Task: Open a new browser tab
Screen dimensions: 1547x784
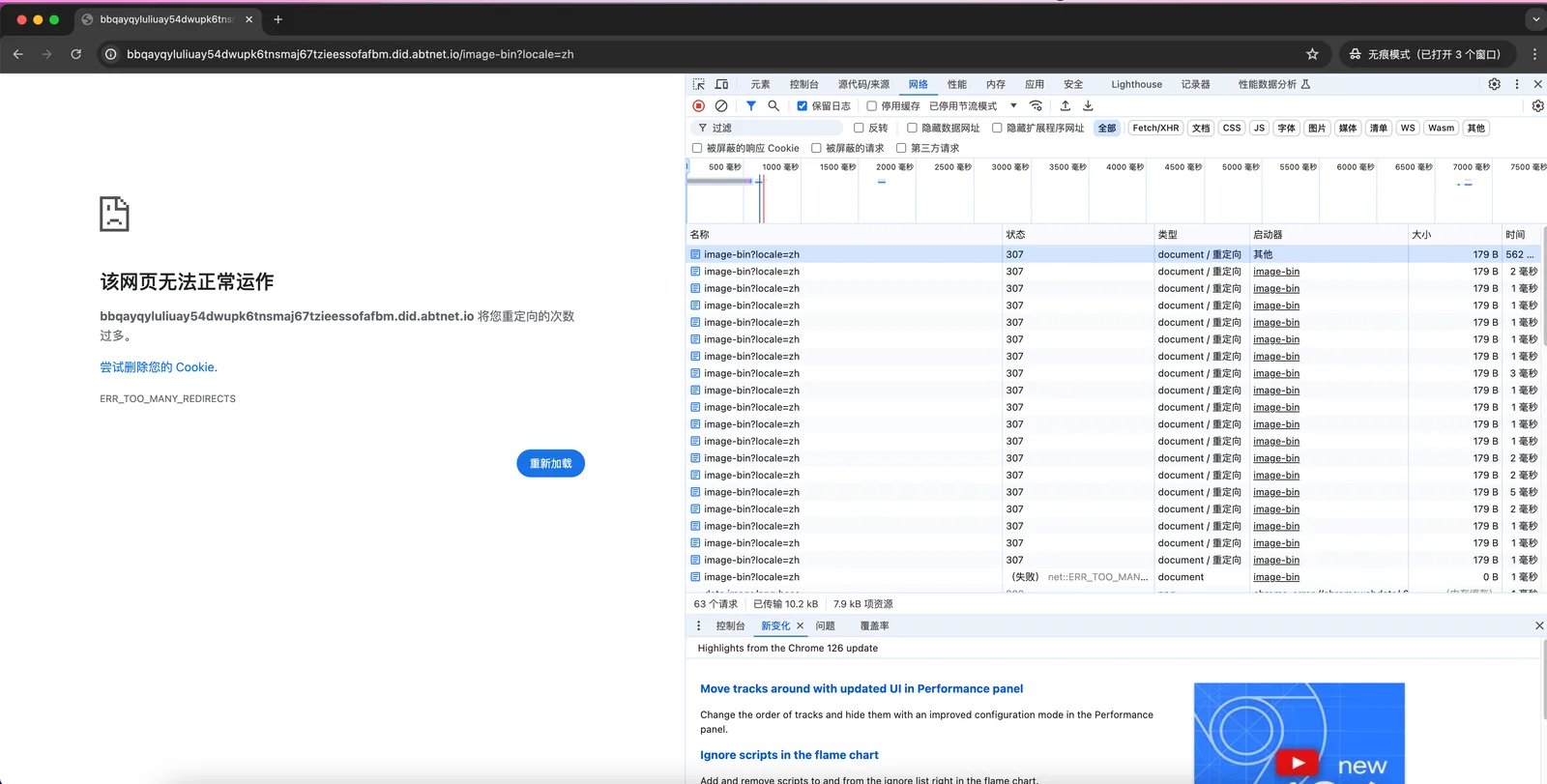Action: pyautogui.click(x=277, y=19)
